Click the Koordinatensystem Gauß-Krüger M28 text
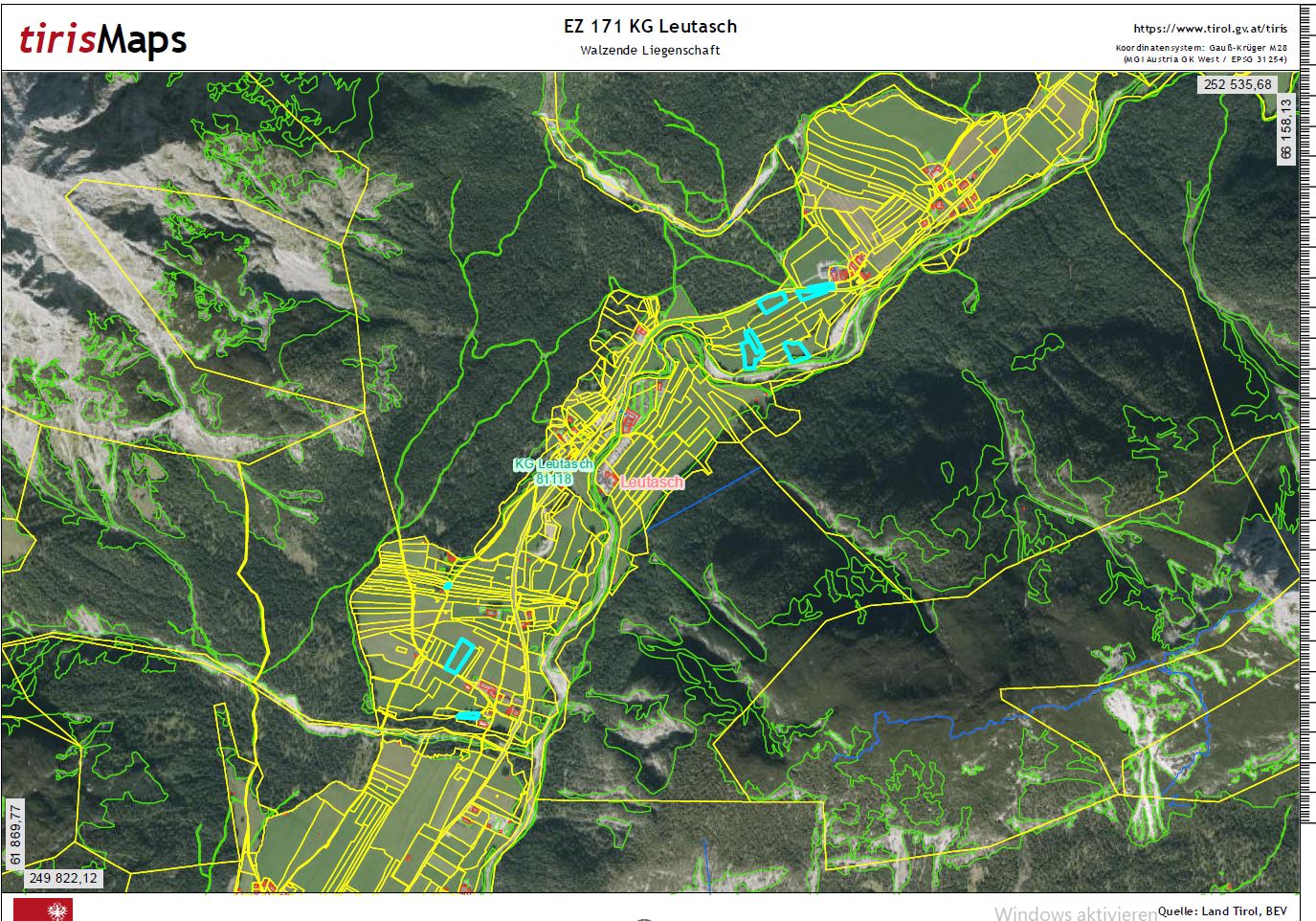The height and width of the screenshot is (921, 1316). 1200,47
